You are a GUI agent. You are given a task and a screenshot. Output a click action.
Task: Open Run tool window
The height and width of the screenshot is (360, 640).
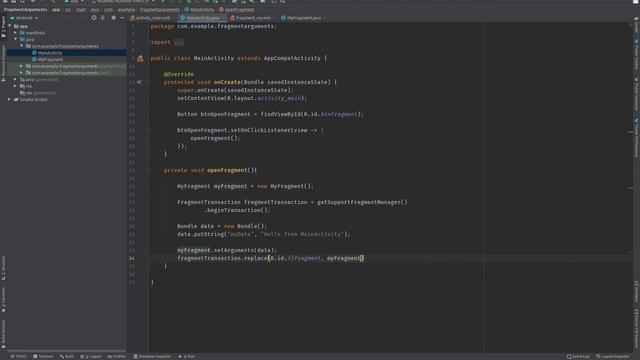point(187,357)
